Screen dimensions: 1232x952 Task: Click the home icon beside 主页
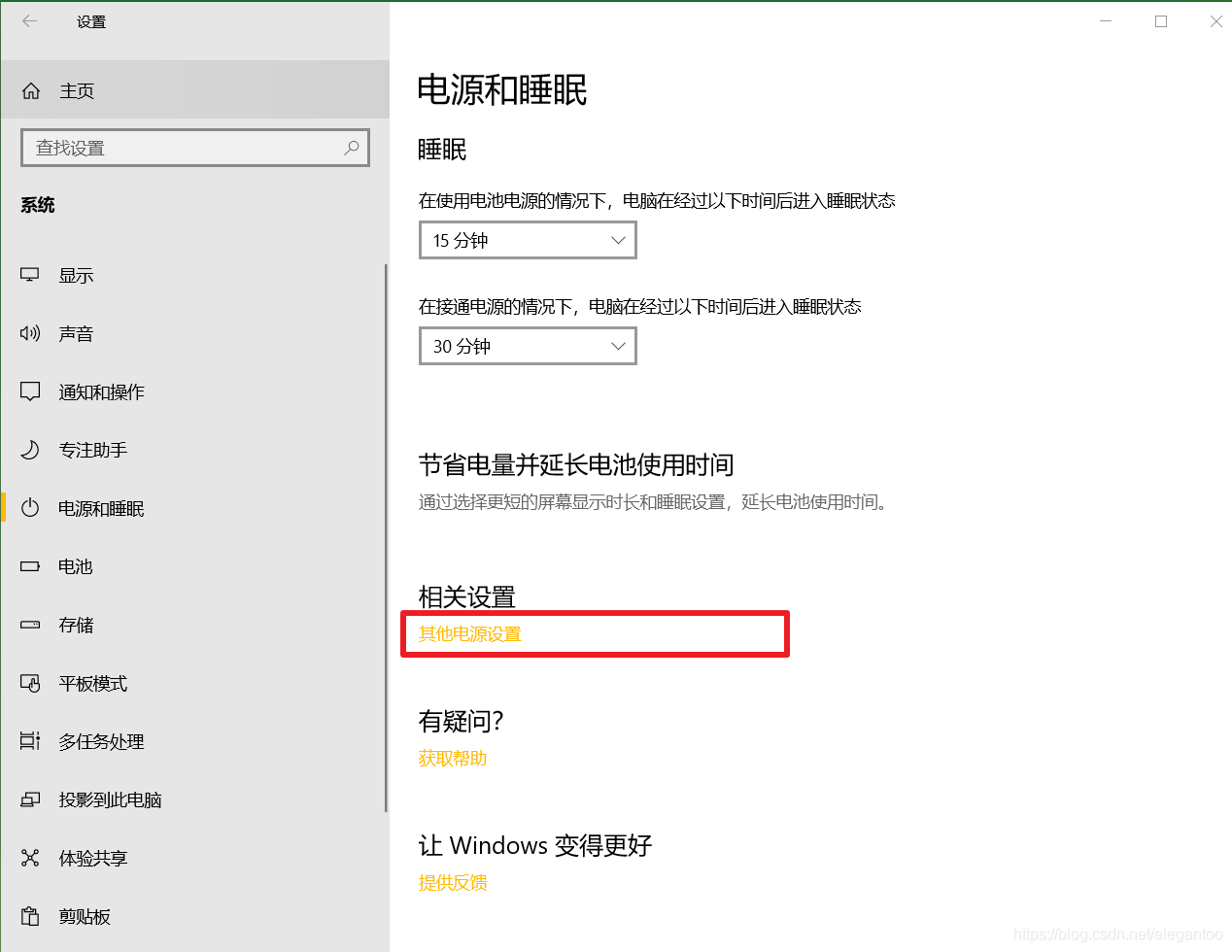31,90
